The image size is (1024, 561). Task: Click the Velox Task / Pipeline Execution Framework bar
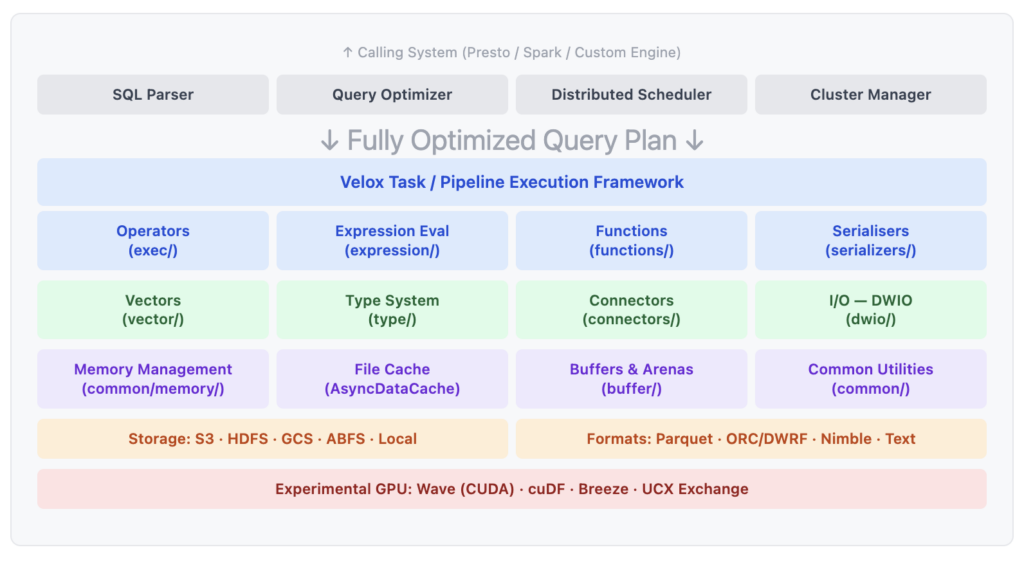point(512,182)
